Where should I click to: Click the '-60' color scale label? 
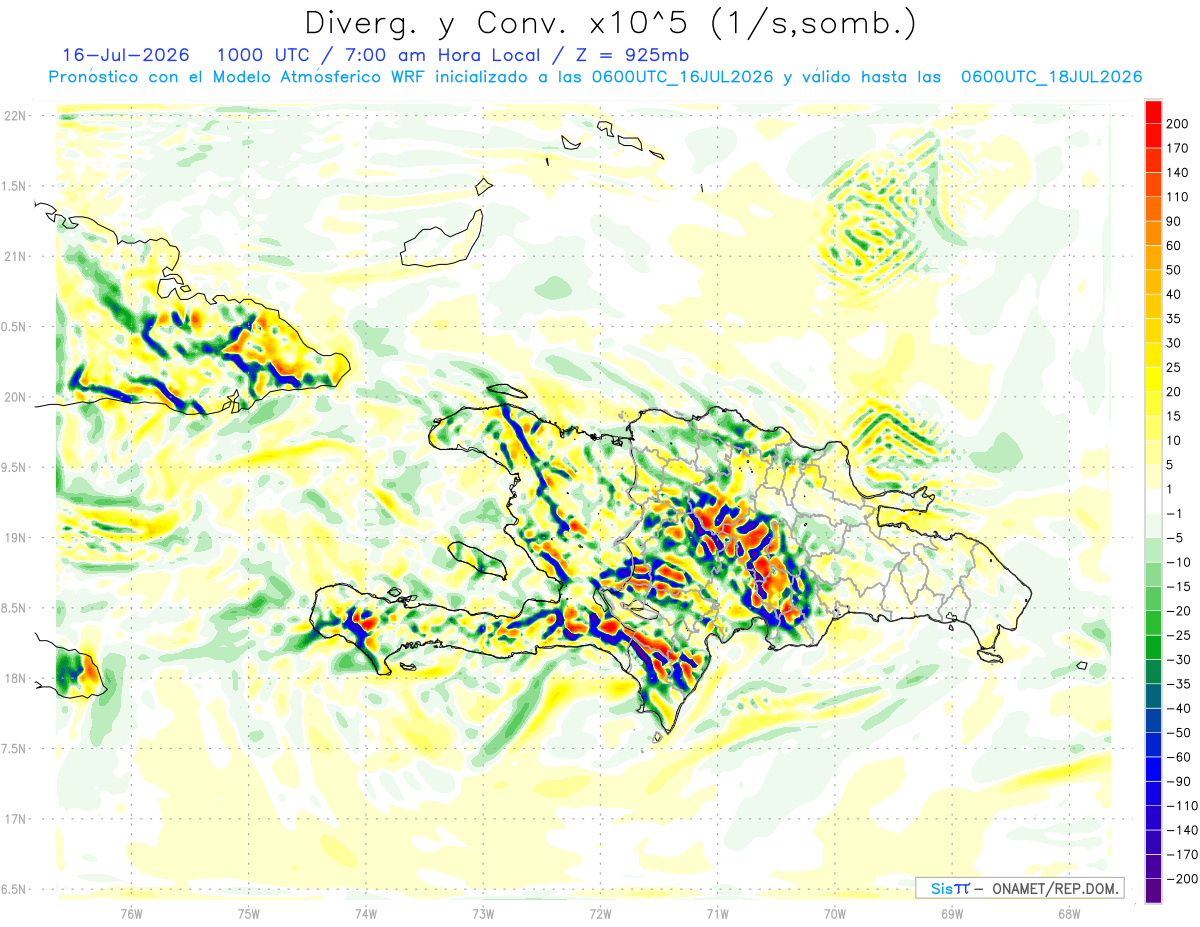[1180, 757]
